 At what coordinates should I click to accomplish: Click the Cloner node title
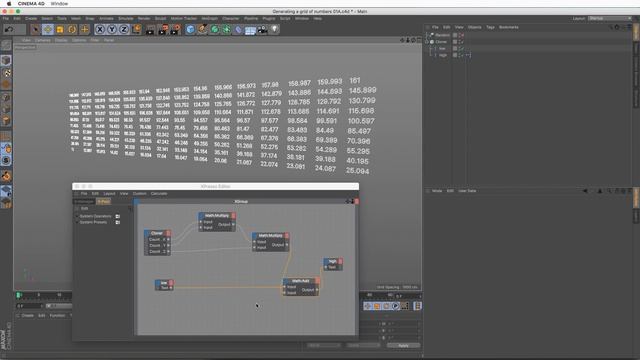(157, 233)
